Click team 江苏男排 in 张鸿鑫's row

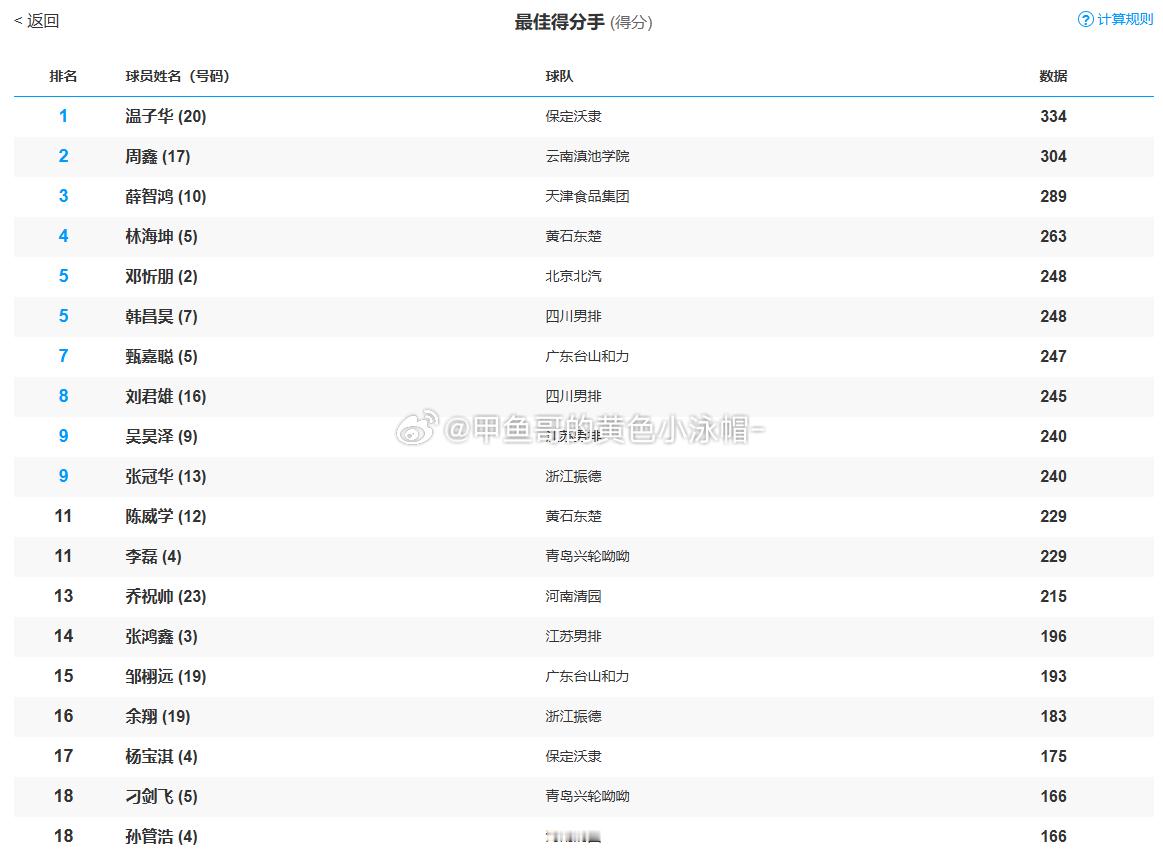click(573, 637)
